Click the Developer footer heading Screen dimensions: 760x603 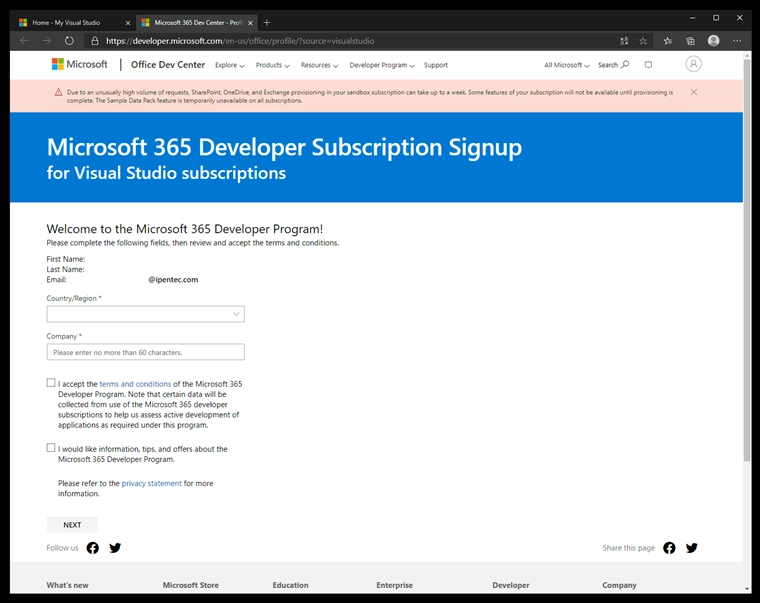click(x=511, y=585)
